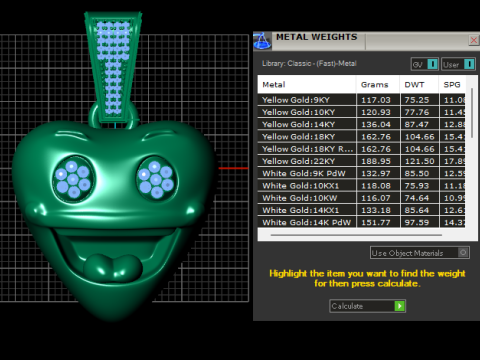Click the 121.50 DWT value
The width and height of the screenshot is (480, 360).
click(419, 161)
